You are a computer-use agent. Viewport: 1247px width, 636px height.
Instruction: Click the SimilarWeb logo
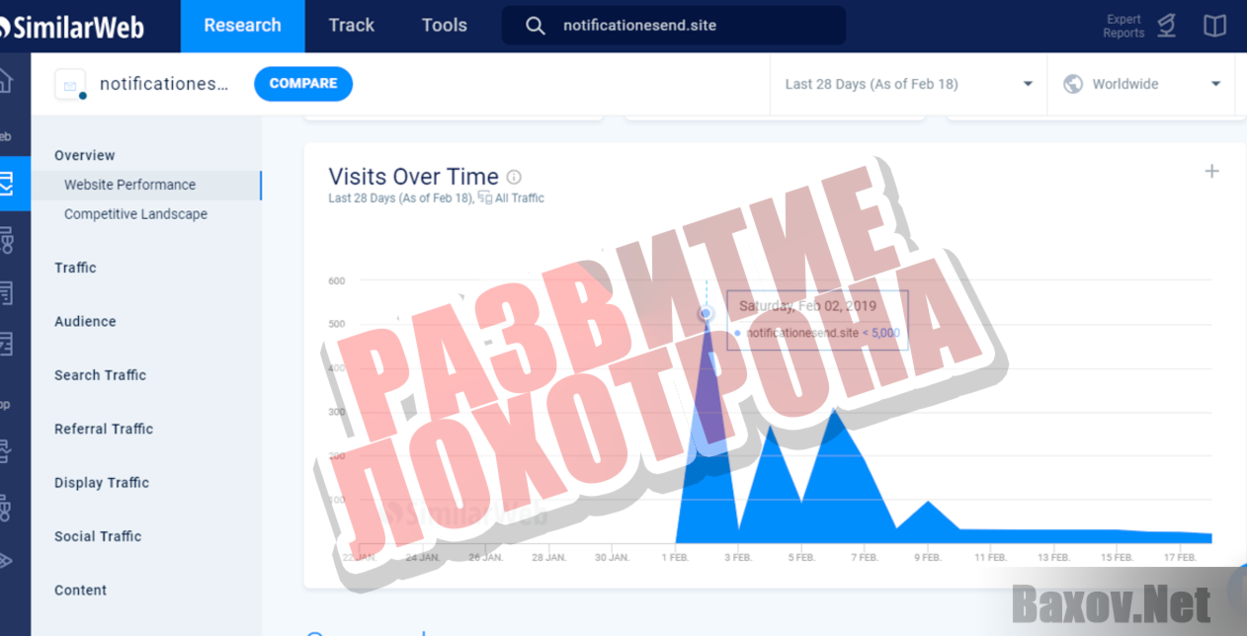point(72,27)
